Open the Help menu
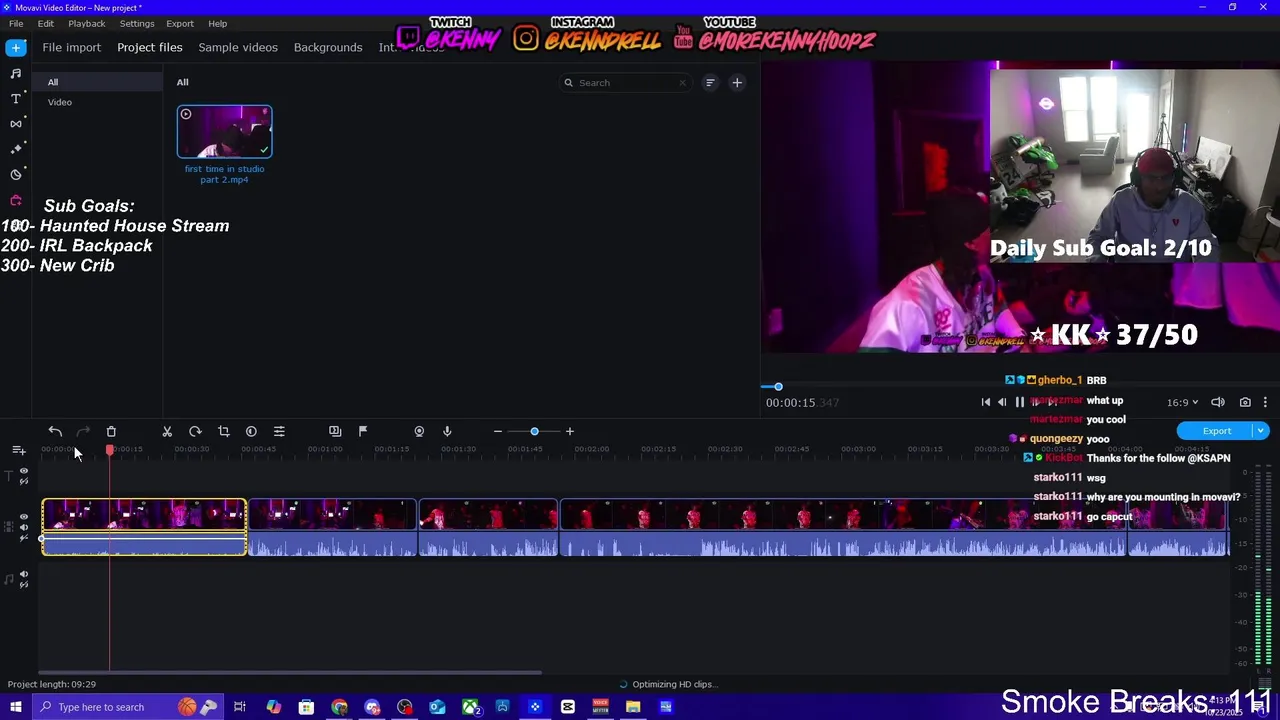1280x720 pixels. pos(218,23)
